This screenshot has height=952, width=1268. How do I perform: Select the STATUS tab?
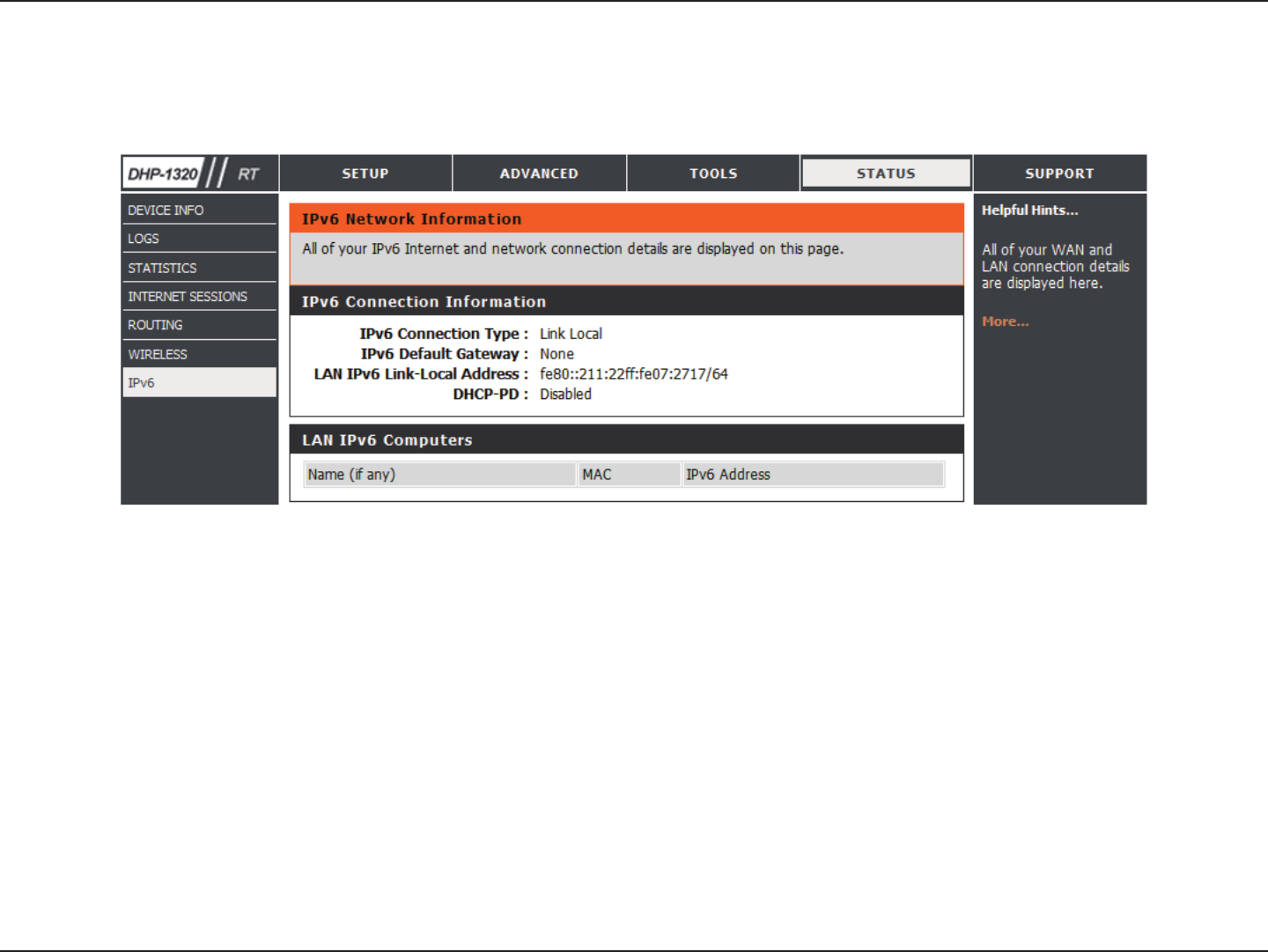[886, 173]
